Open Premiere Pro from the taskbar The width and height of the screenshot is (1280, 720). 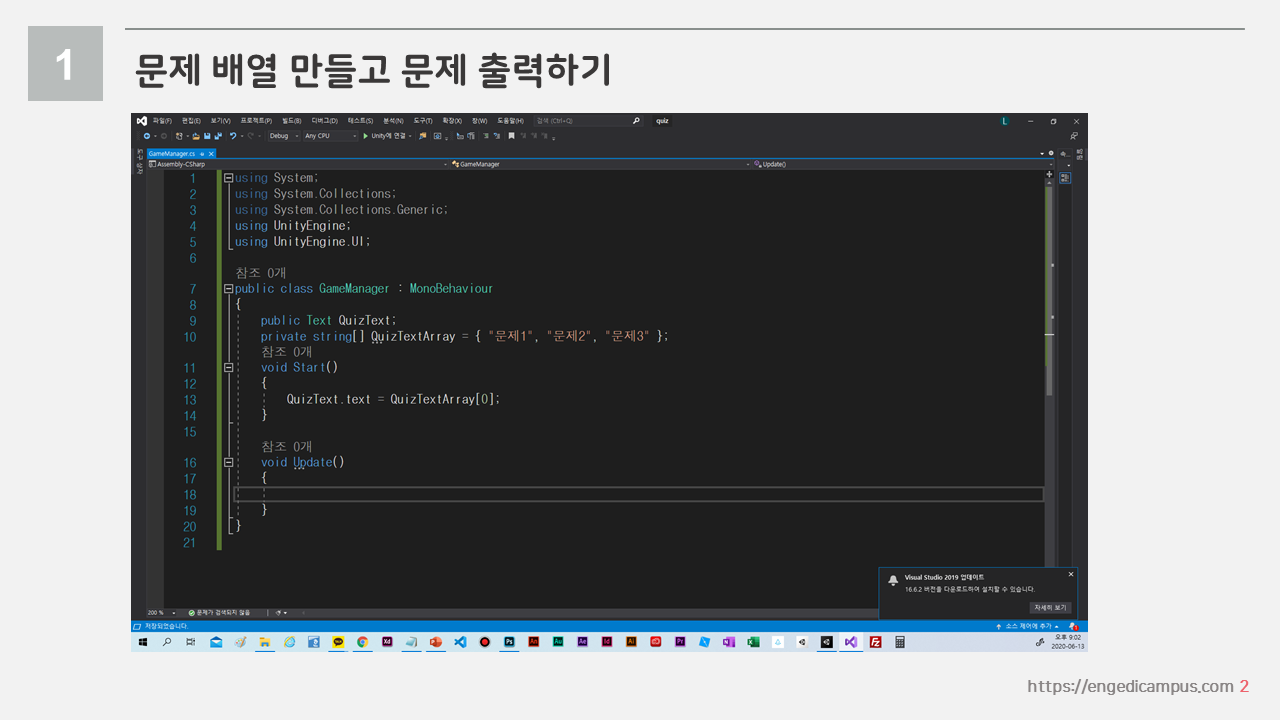680,642
